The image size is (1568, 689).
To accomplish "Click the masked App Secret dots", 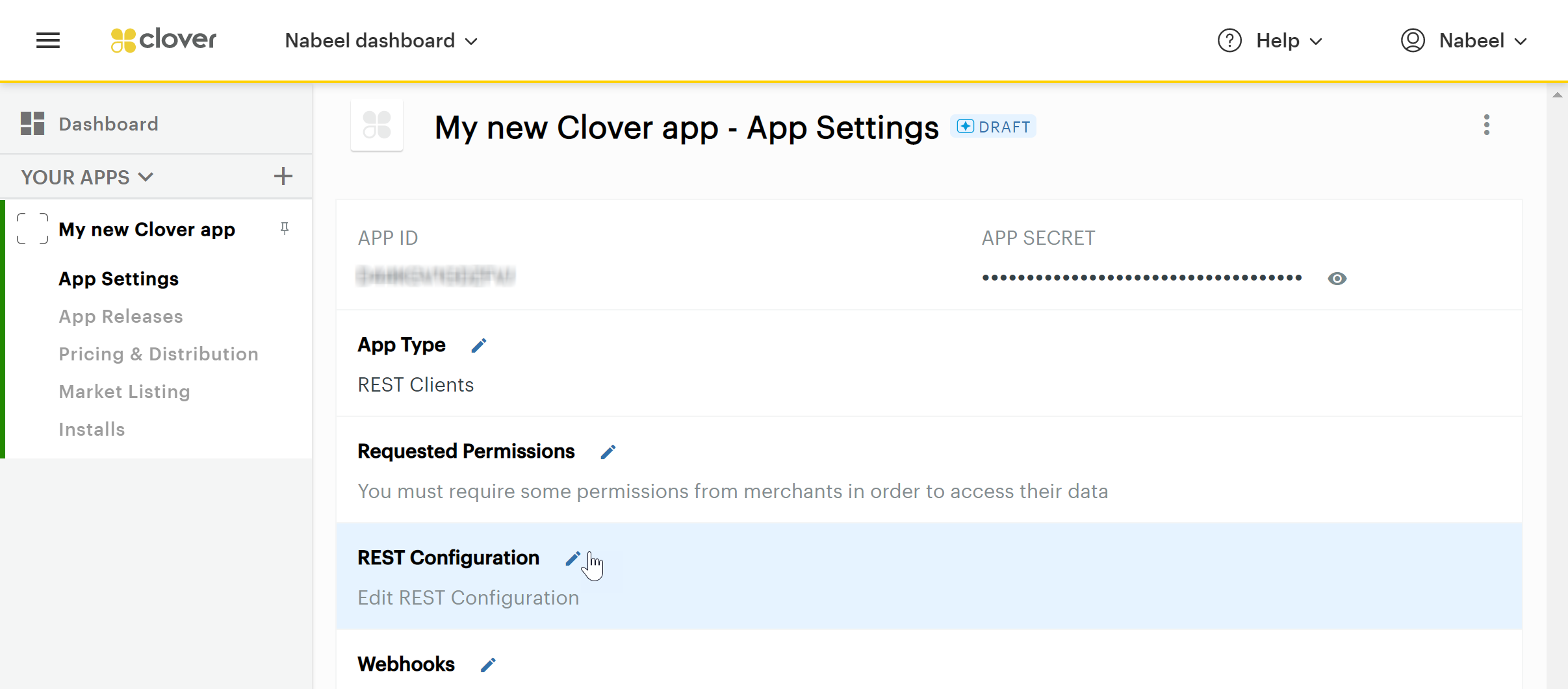I will point(1142,278).
